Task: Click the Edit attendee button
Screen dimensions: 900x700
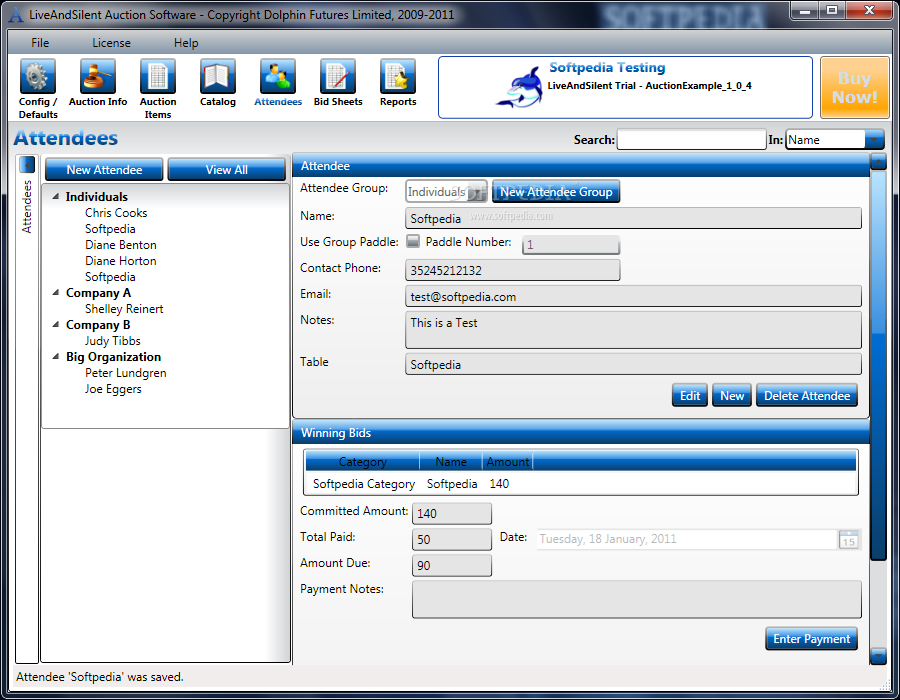Action: click(x=689, y=396)
